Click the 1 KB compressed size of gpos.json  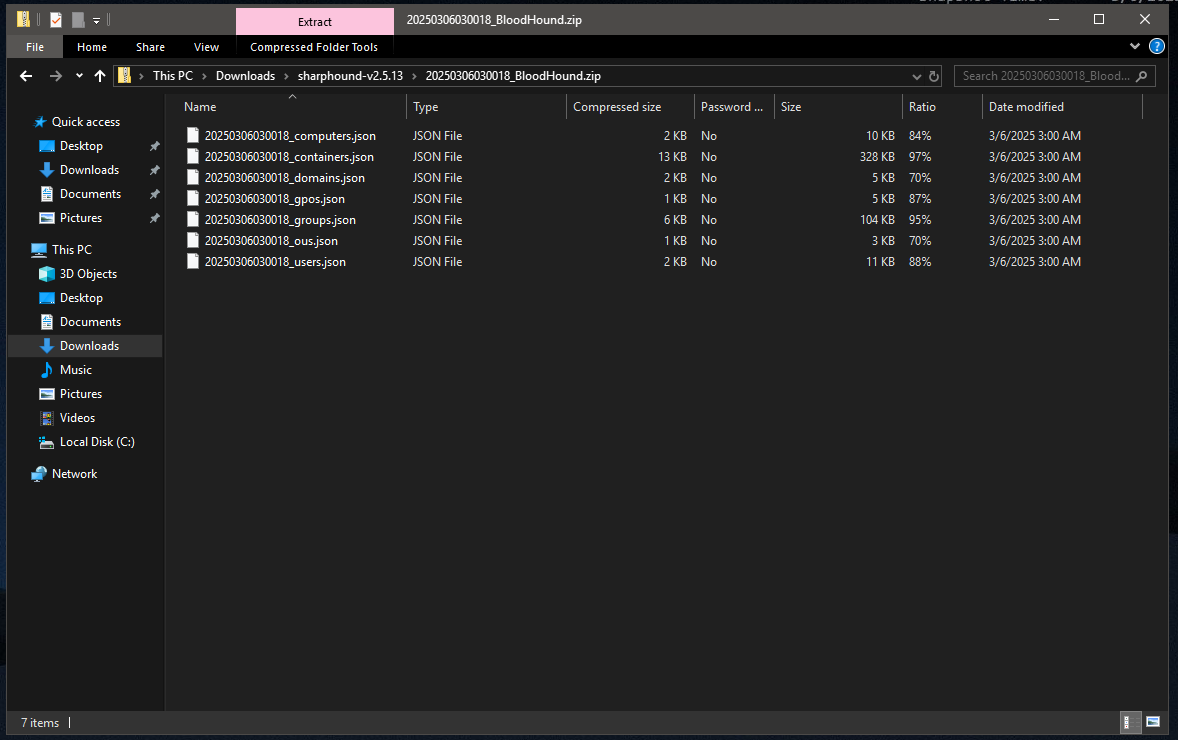click(x=675, y=199)
